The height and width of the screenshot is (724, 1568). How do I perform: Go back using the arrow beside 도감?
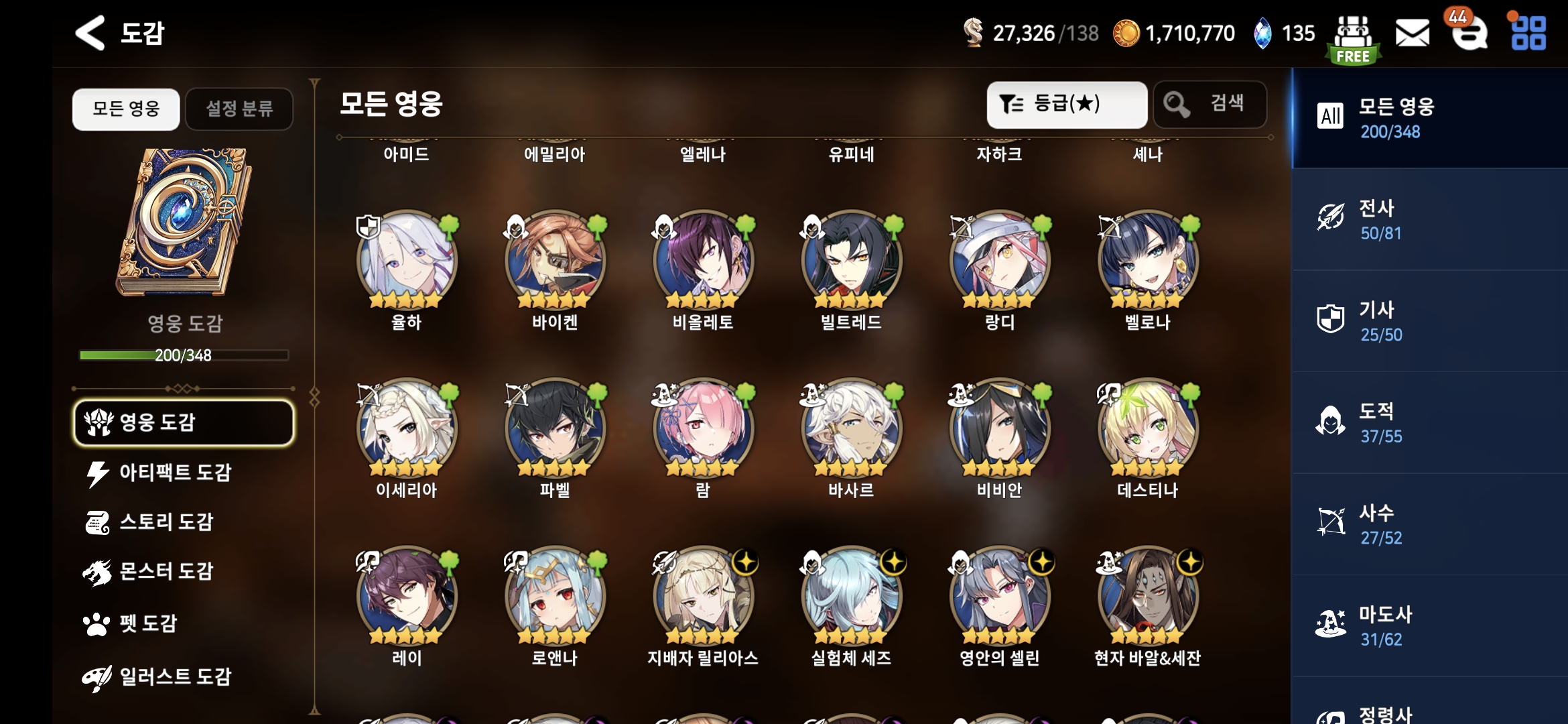click(x=90, y=32)
